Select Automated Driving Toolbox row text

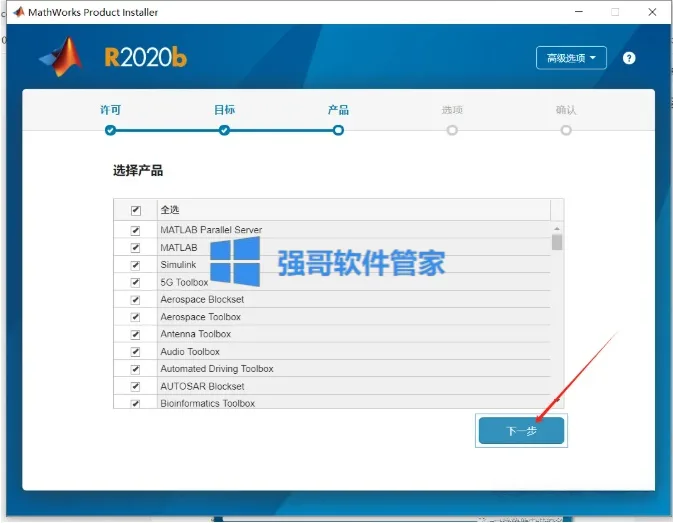(x=217, y=369)
